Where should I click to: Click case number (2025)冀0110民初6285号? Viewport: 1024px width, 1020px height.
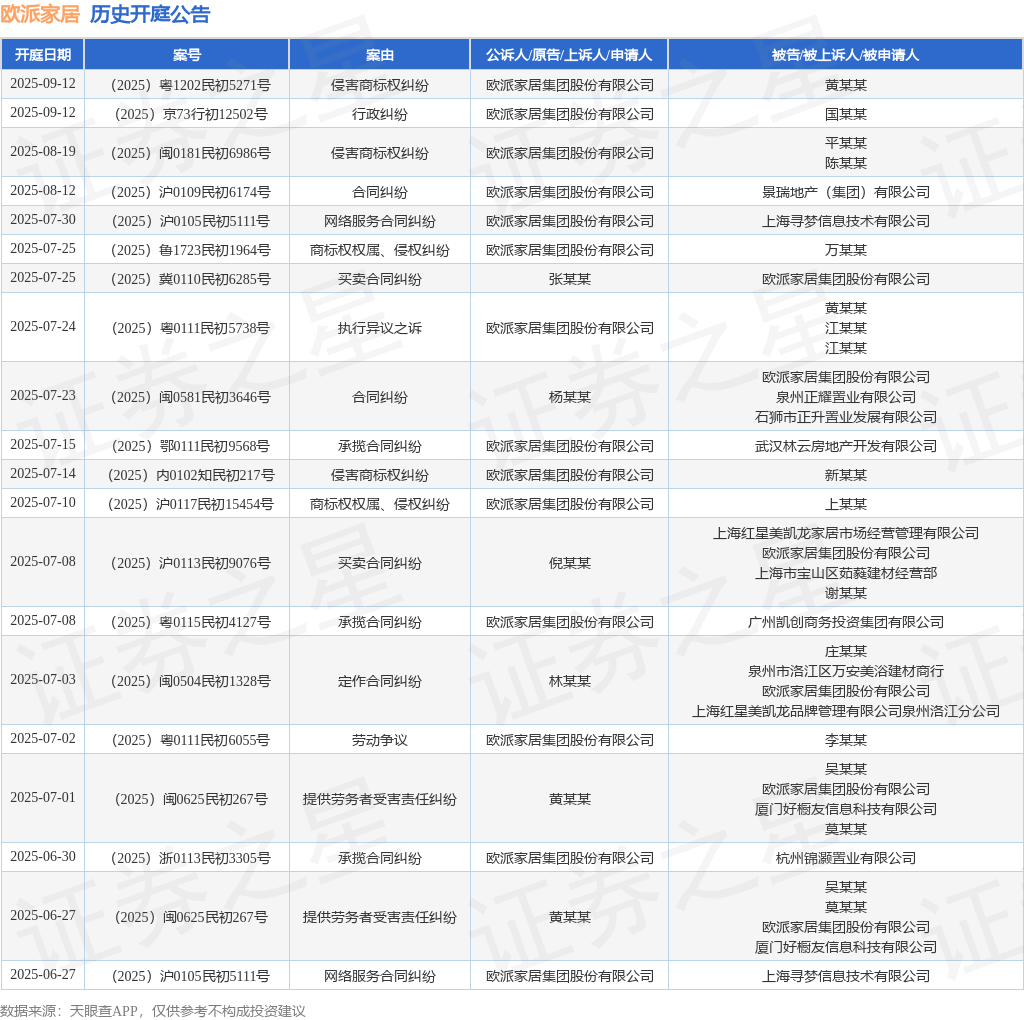[190, 279]
